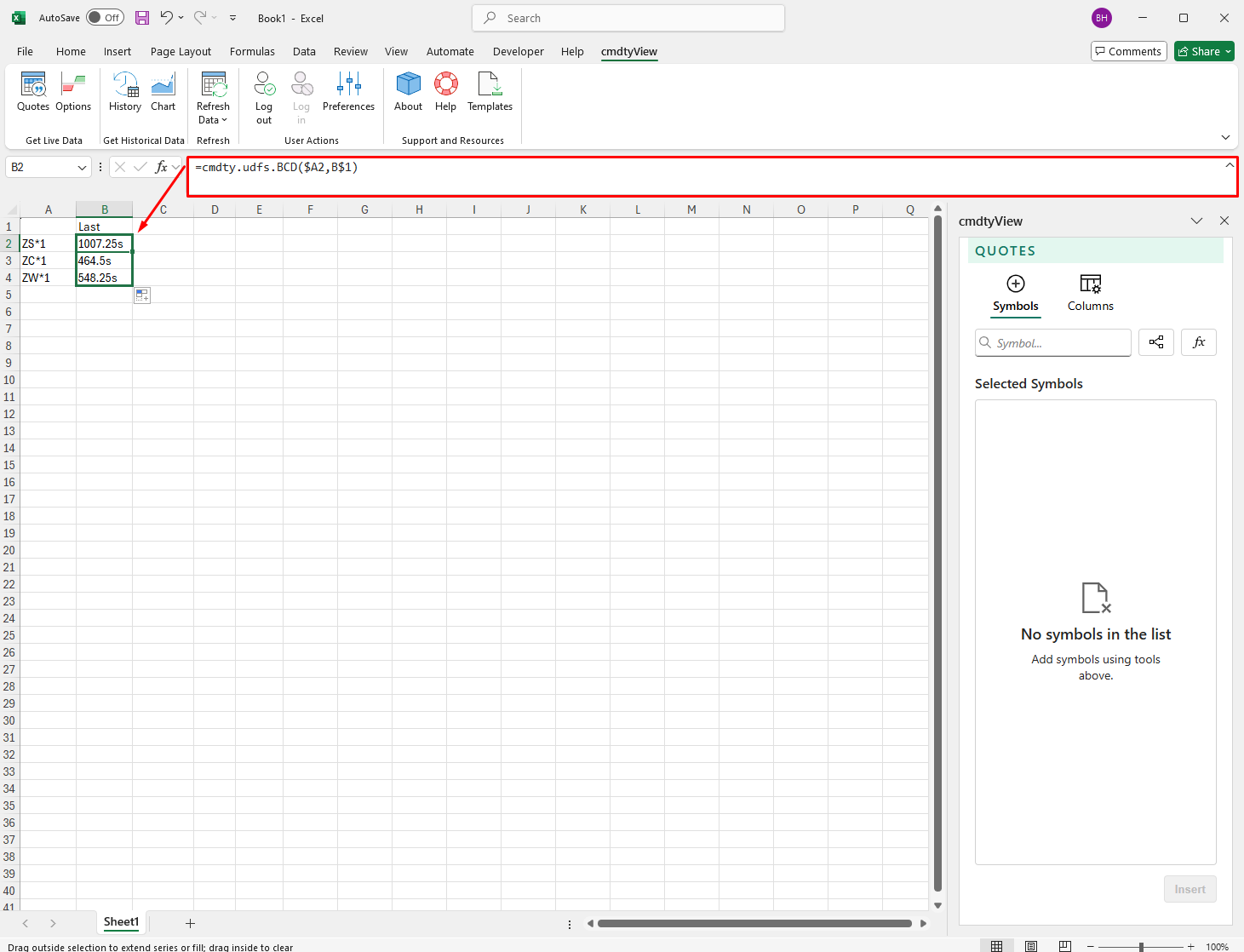The height and width of the screenshot is (952, 1244).
Task: Switch to the Page Layout tab
Action: pos(181,51)
